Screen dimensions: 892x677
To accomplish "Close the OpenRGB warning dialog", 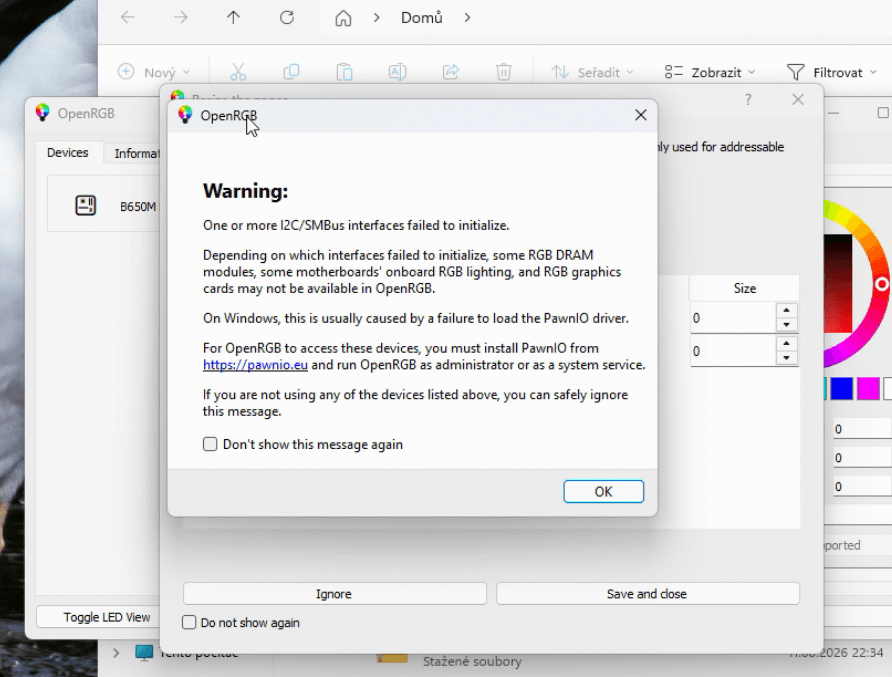I will pyautogui.click(x=641, y=115).
